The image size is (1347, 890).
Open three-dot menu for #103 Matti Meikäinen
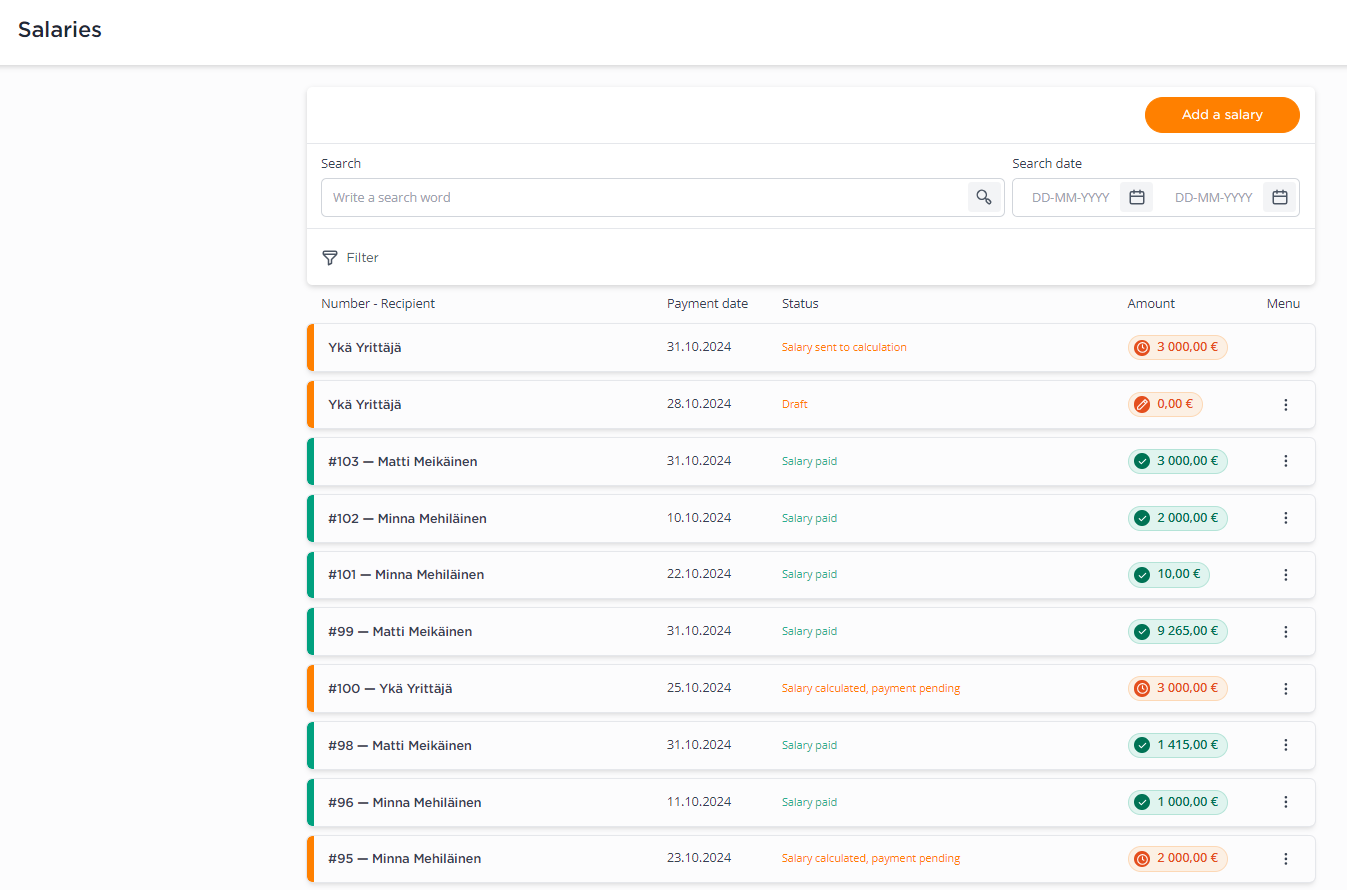tap(1286, 461)
